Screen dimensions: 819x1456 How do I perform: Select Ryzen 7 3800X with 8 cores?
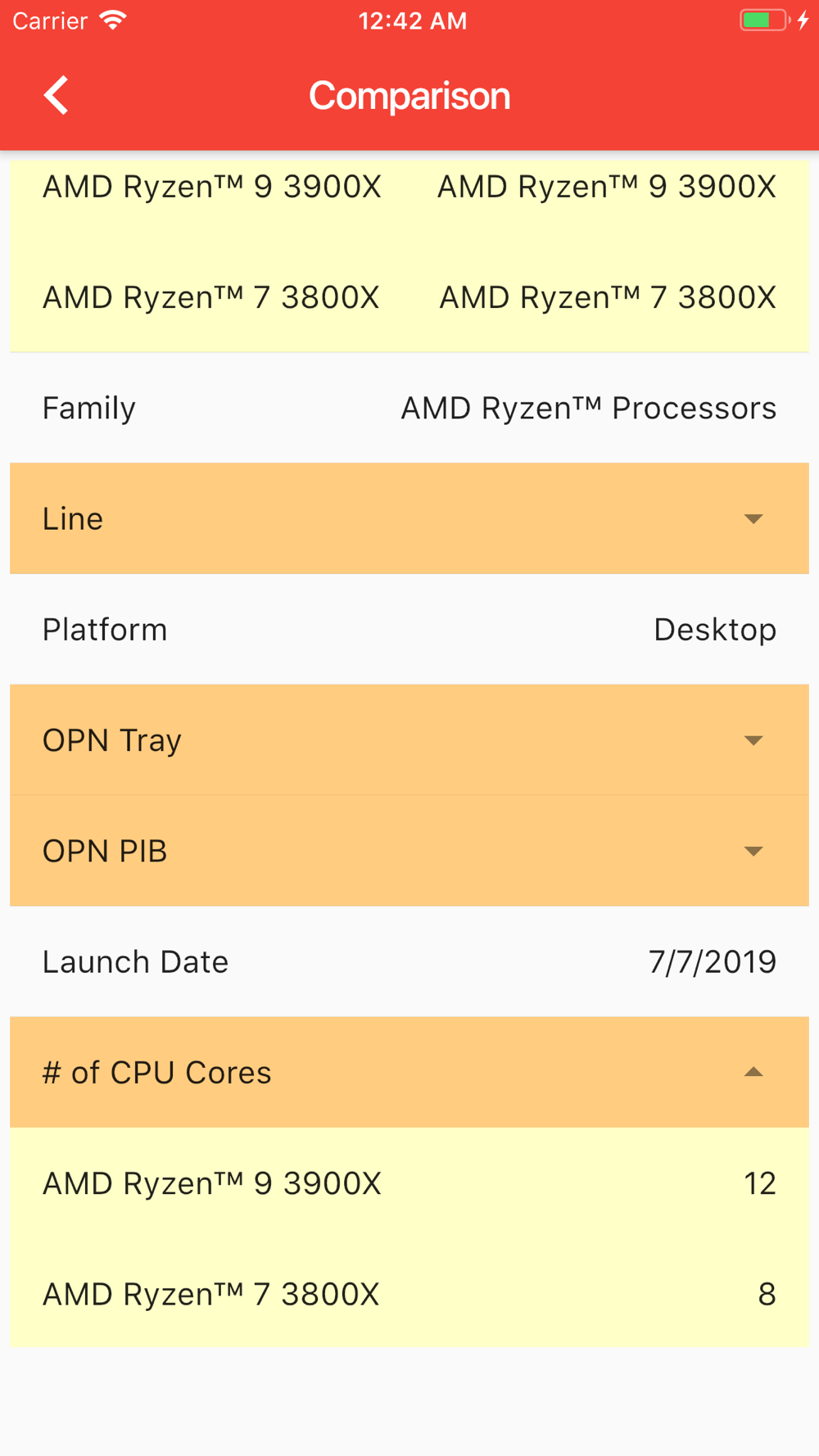coord(409,1294)
